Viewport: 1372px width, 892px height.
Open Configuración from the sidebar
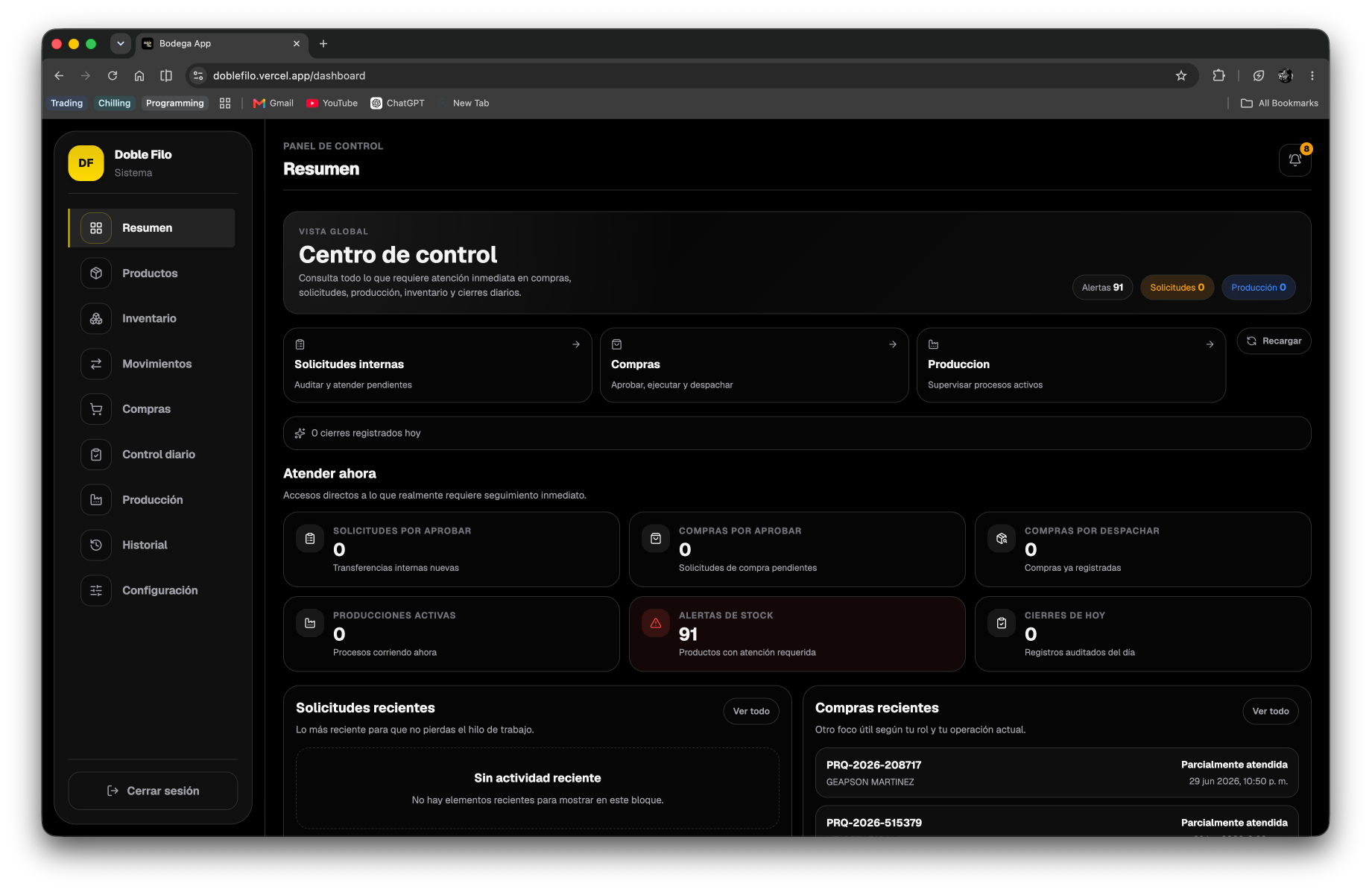(152, 590)
